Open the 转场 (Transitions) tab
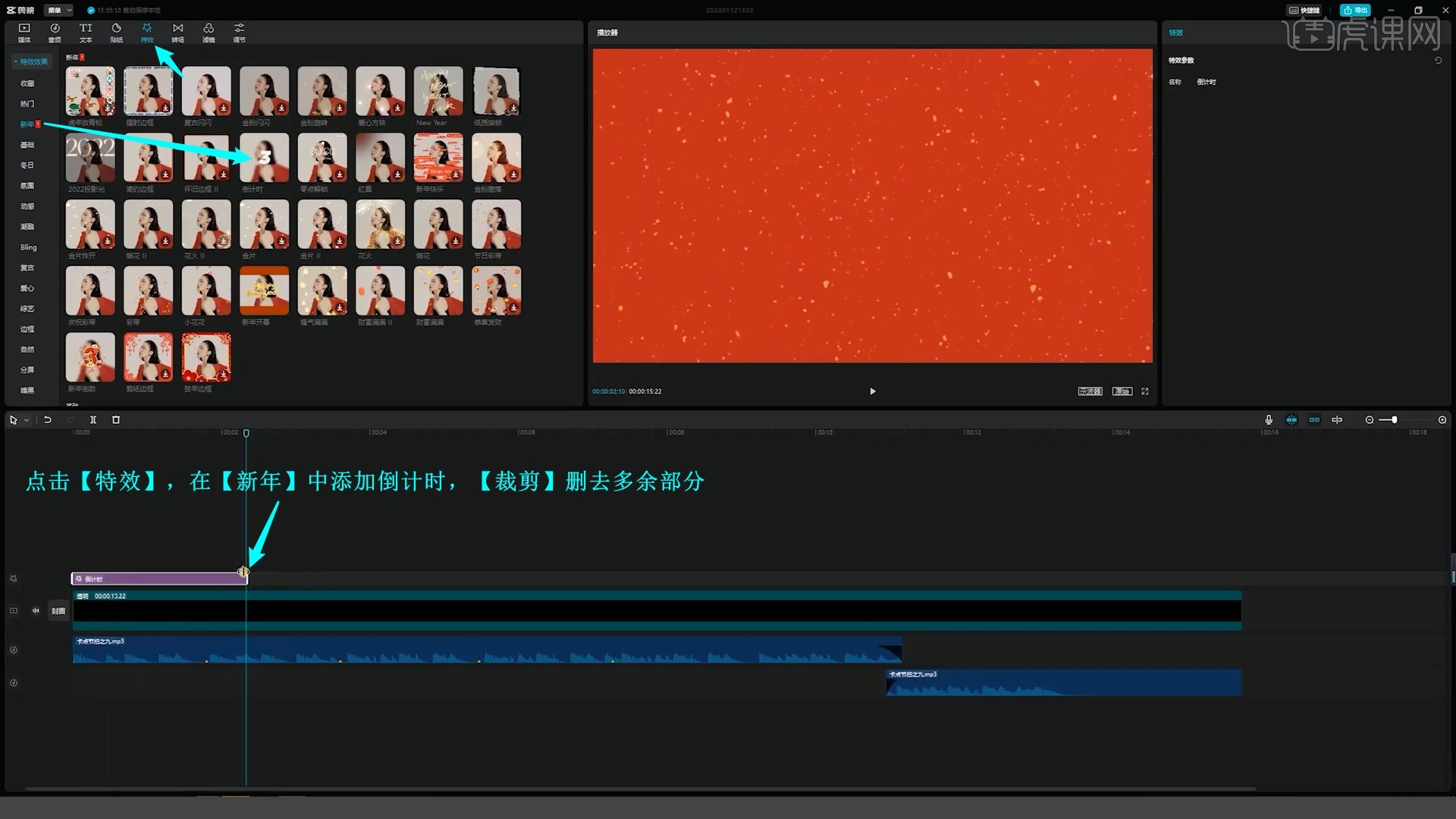The image size is (1456, 819). [x=177, y=33]
